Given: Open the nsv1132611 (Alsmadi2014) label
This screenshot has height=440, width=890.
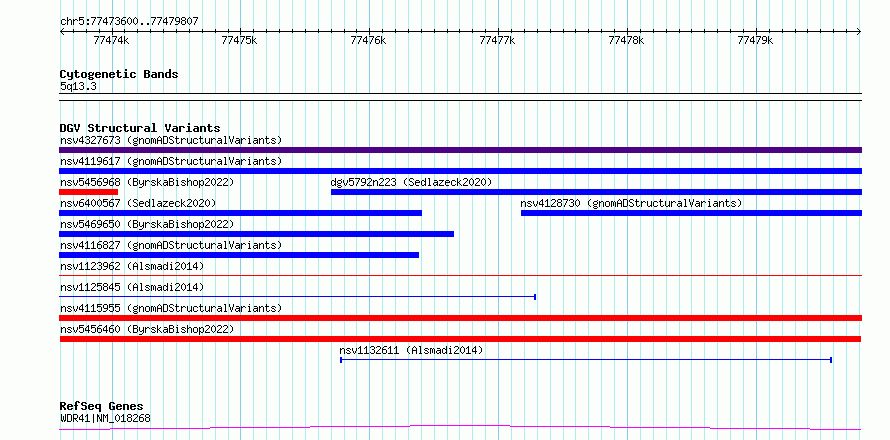Looking at the screenshot, I should coord(412,350).
